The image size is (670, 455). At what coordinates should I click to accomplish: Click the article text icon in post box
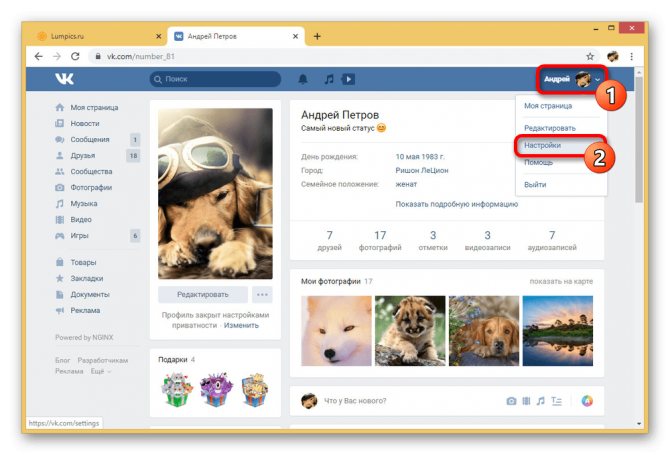pos(556,401)
